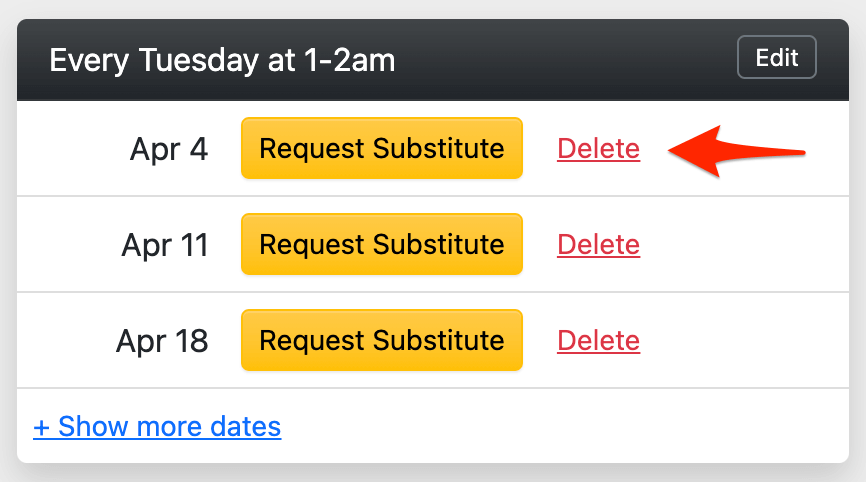Request a substitute for Apr 4
Viewport: 866px width, 482px height.
pyautogui.click(x=381, y=149)
